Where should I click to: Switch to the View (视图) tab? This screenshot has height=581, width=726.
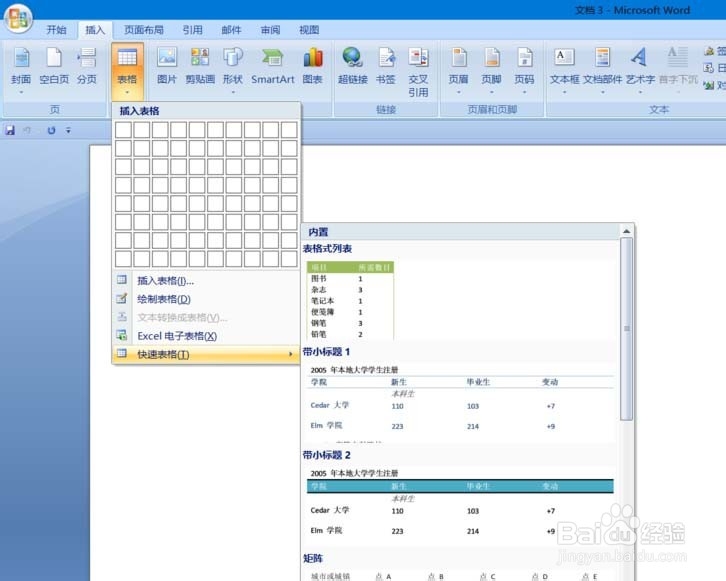[x=309, y=30]
